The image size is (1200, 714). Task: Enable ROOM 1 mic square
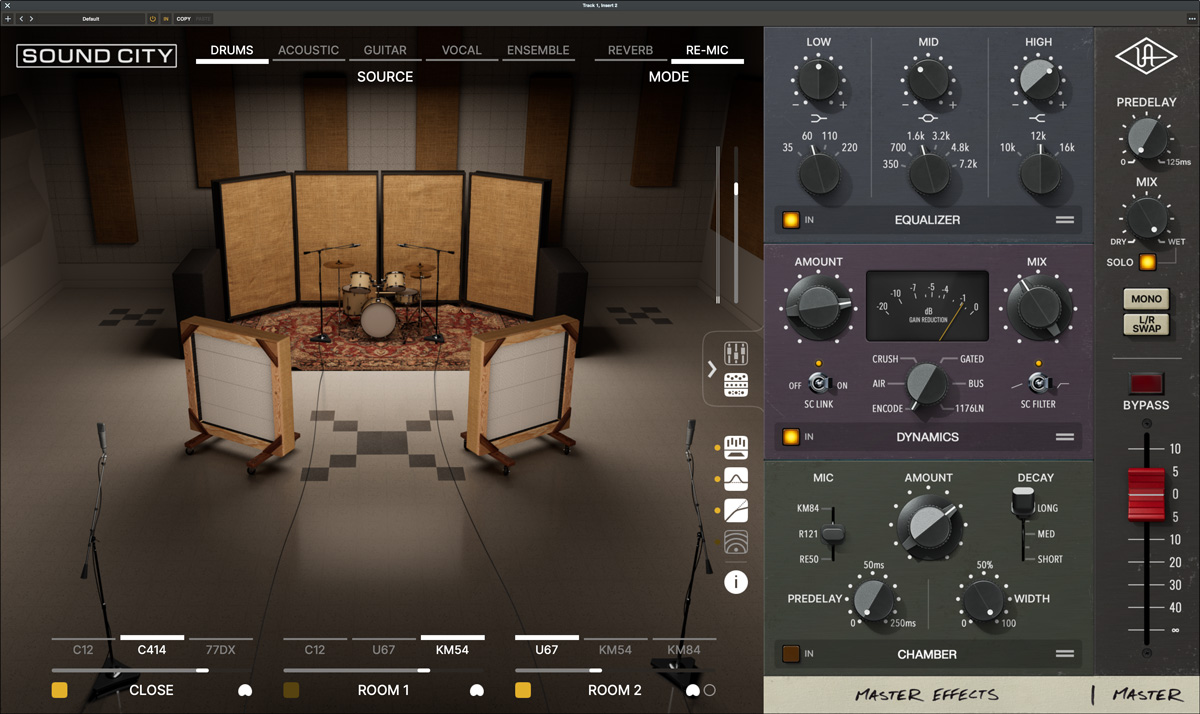tap(291, 690)
